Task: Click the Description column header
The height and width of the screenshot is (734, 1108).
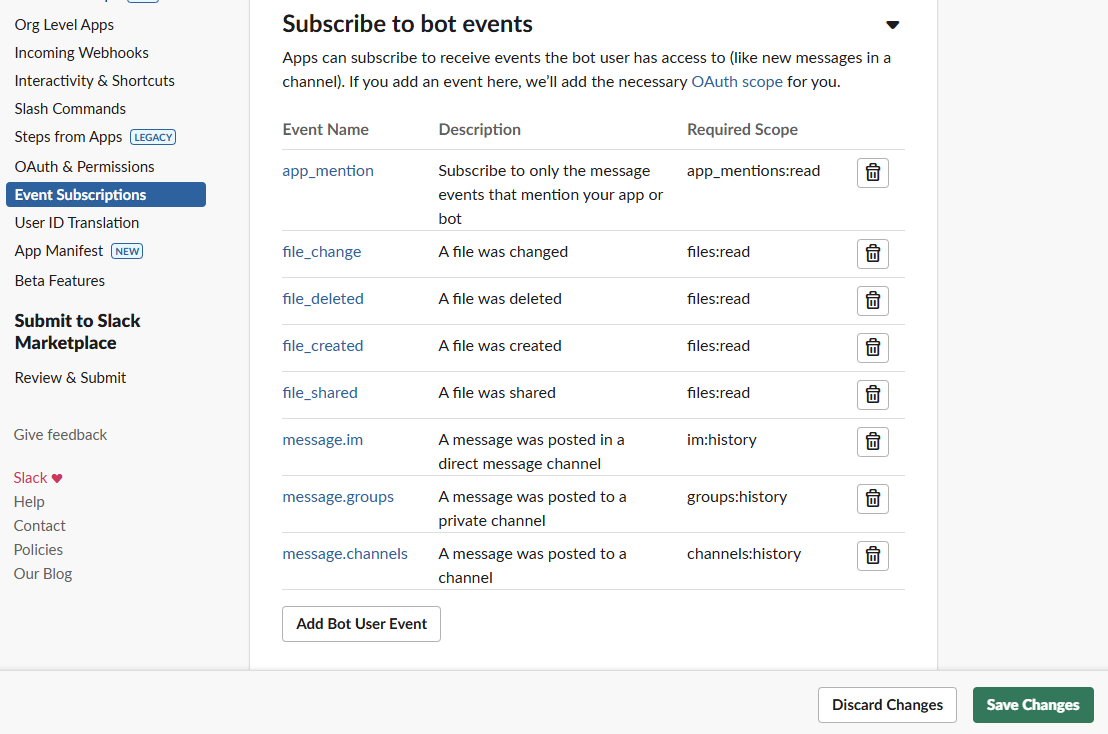Action: pos(480,130)
